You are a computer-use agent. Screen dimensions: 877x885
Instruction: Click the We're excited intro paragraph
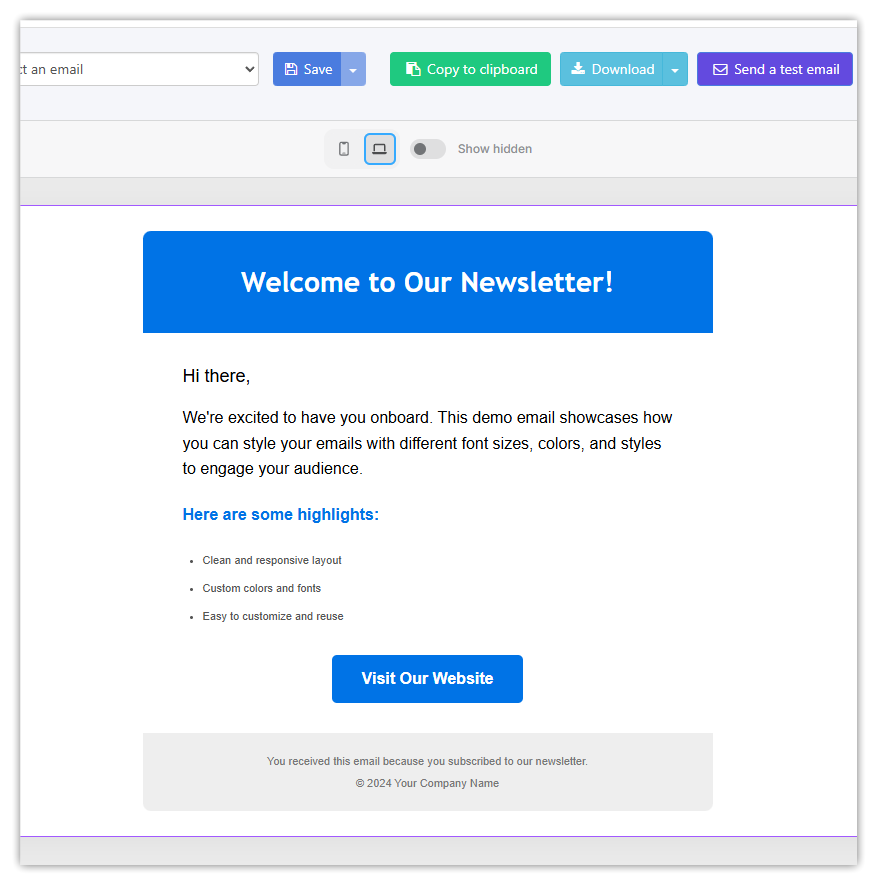427,443
